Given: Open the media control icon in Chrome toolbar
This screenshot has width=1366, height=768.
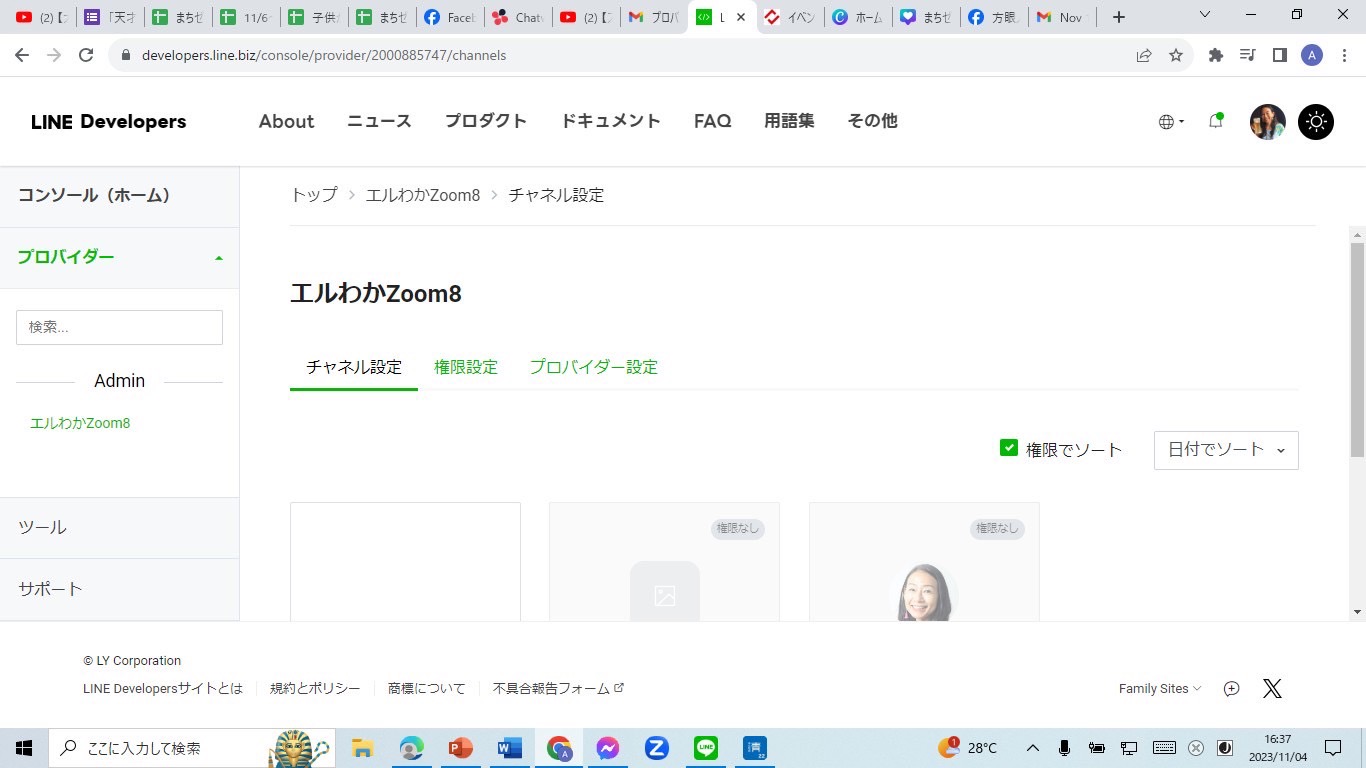Looking at the screenshot, I should point(1247,55).
